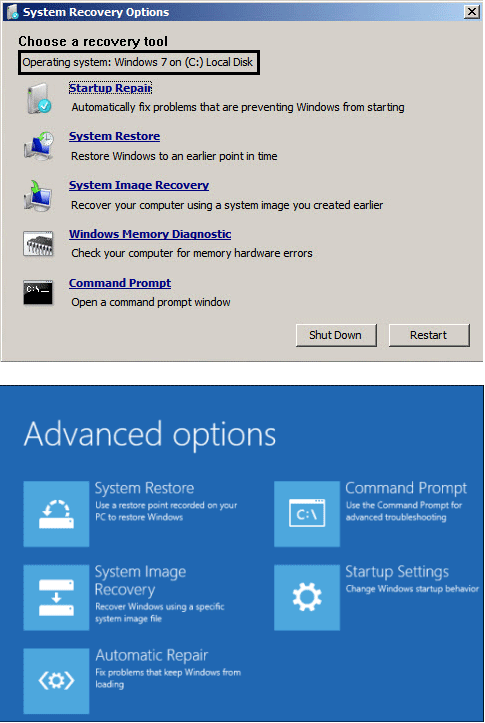Select Command Prompt C:\ tile icon
The width and height of the screenshot is (485, 723).
coord(307,514)
